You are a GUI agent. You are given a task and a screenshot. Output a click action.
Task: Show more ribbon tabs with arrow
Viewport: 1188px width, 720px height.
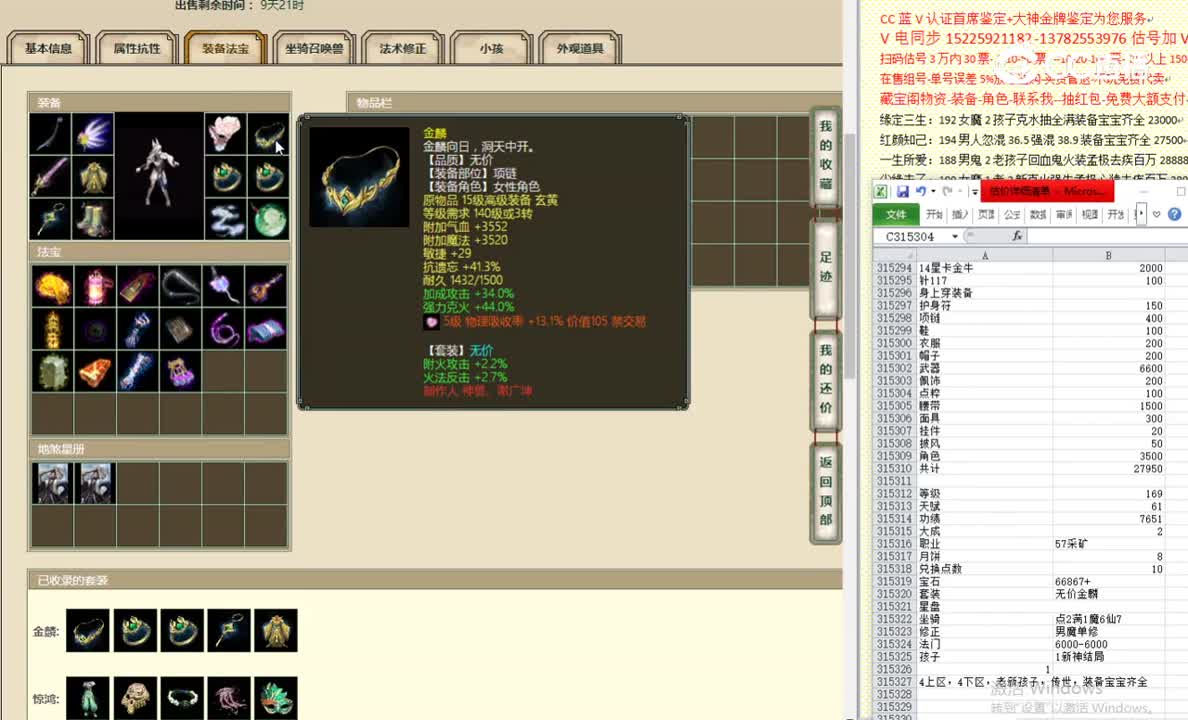tap(1141, 214)
